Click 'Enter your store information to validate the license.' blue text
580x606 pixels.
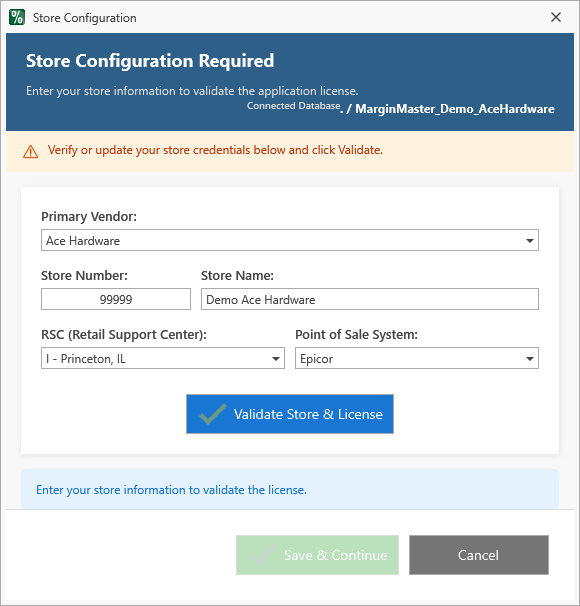171,490
